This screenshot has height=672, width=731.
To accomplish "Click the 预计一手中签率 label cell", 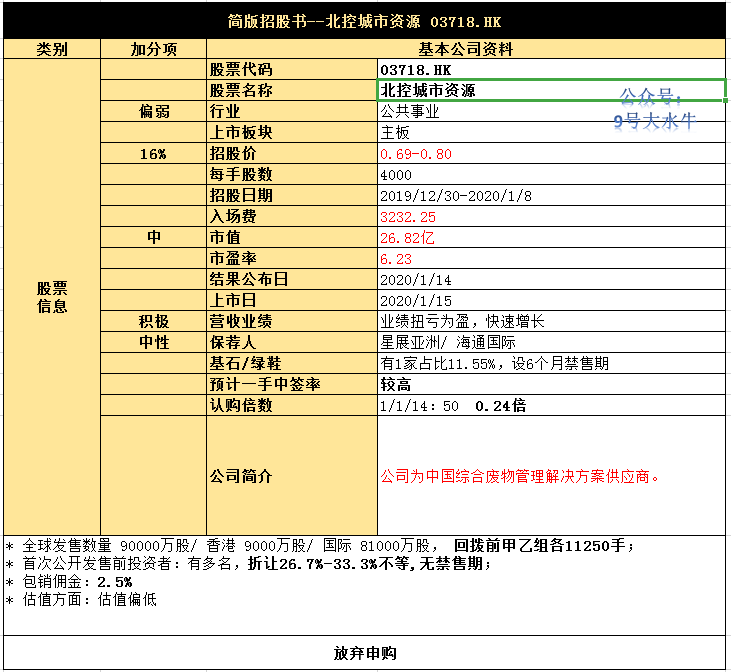I will pos(292,384).
